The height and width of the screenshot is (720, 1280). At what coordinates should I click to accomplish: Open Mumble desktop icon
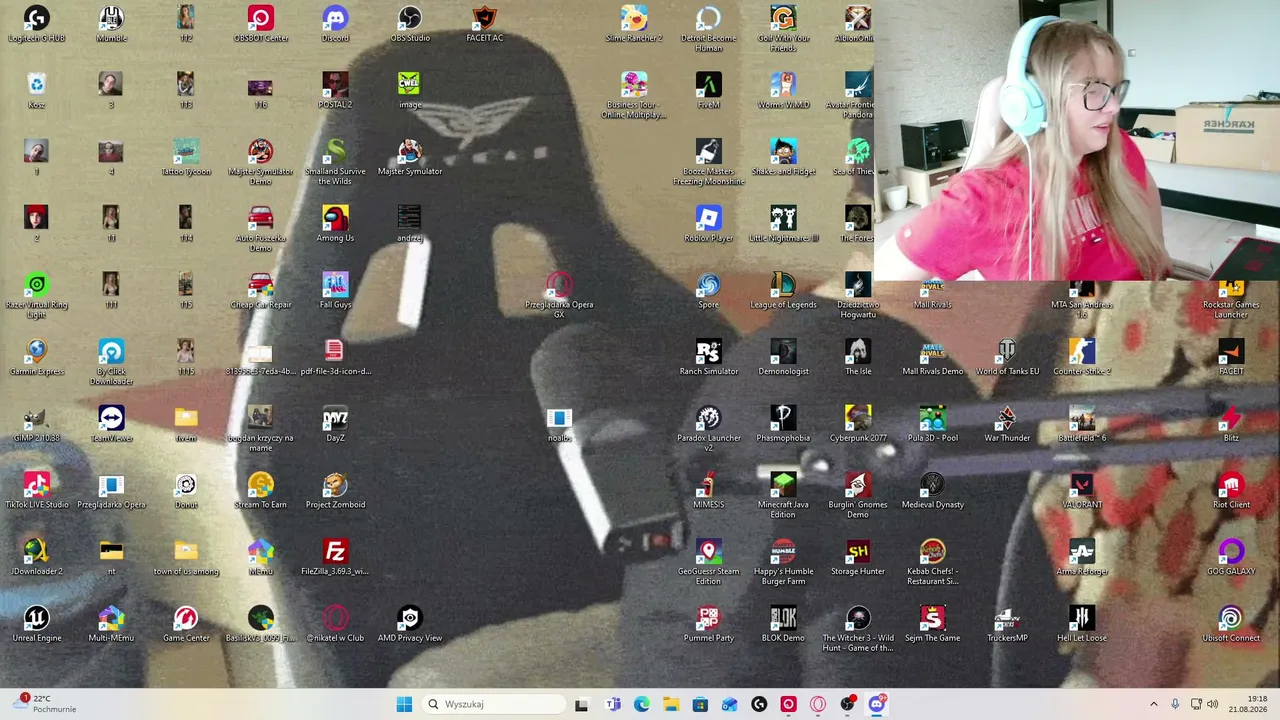[x=111, y=25]
